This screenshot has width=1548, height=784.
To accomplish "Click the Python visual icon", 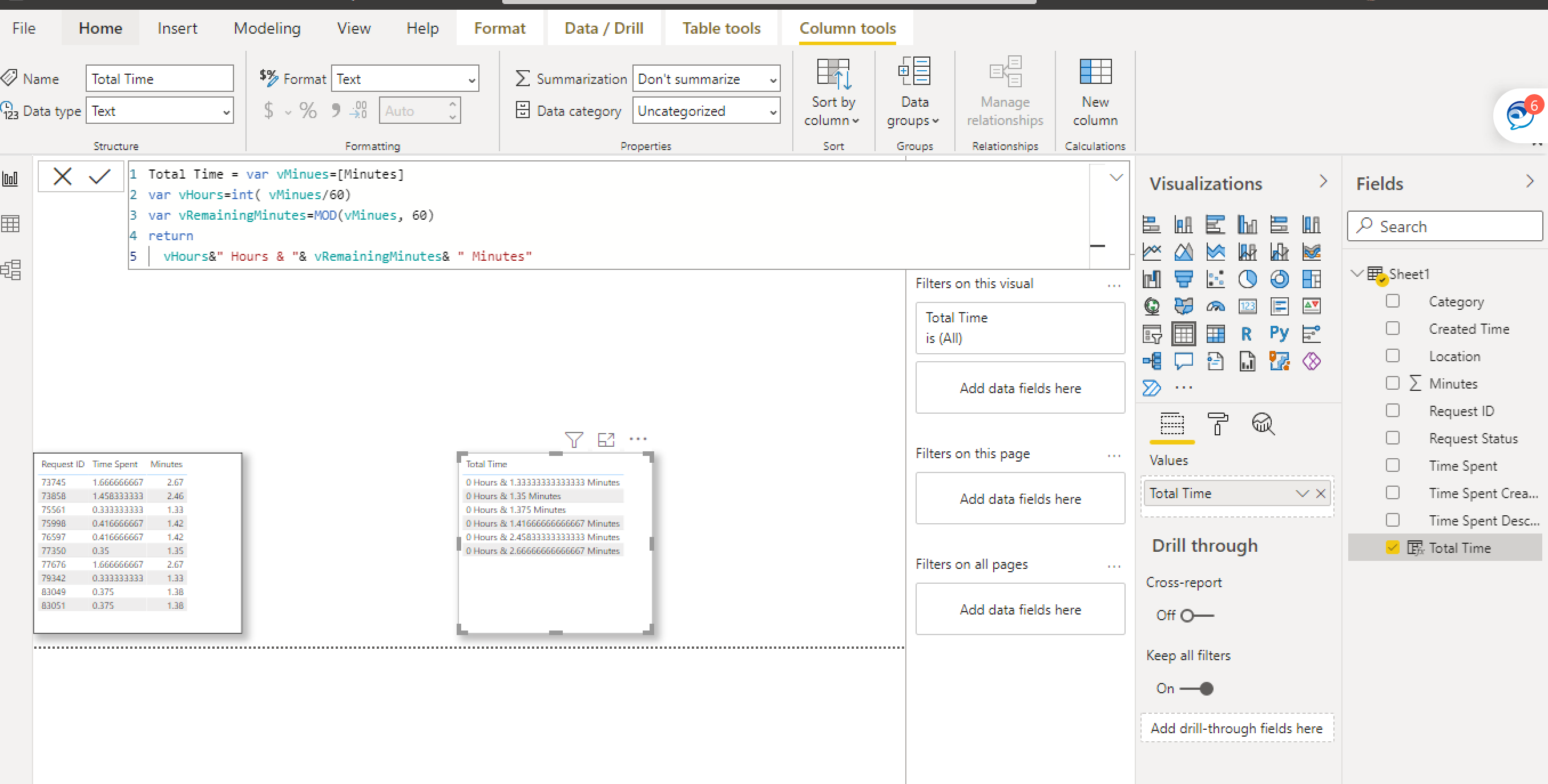I will click(1279, 333).
